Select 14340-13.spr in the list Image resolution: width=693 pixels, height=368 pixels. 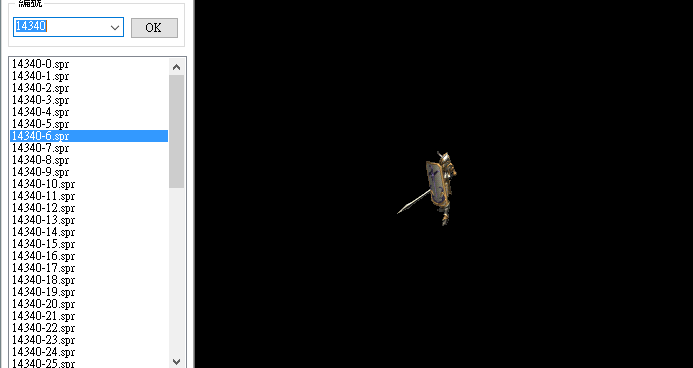89,220
